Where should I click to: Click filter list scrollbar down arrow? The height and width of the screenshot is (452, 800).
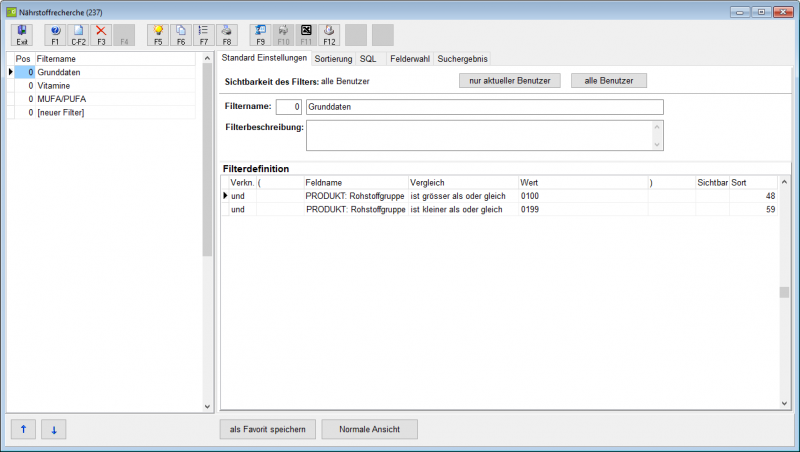coord(207,407)
